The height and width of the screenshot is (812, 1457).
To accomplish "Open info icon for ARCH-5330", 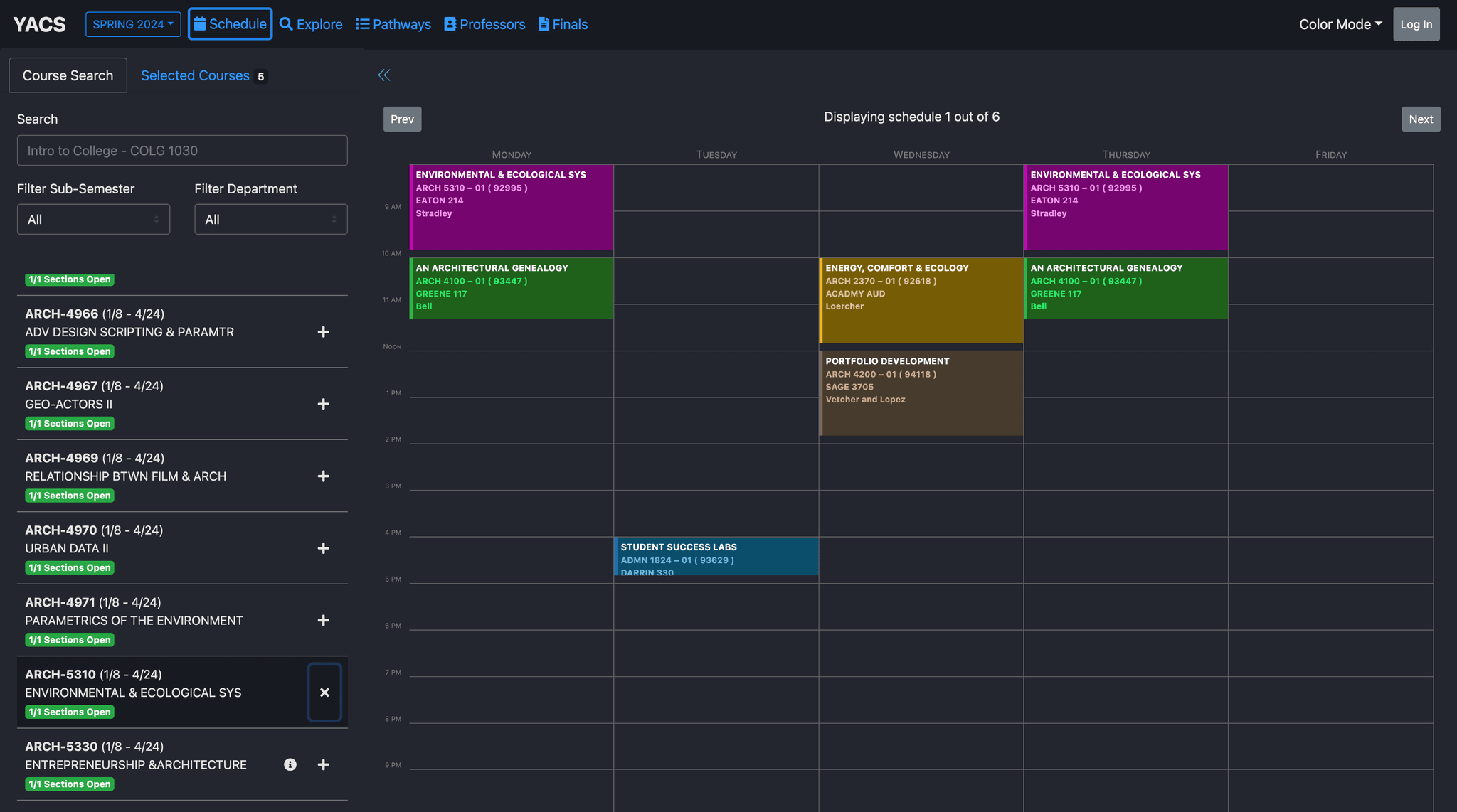I will click(290, 764).
